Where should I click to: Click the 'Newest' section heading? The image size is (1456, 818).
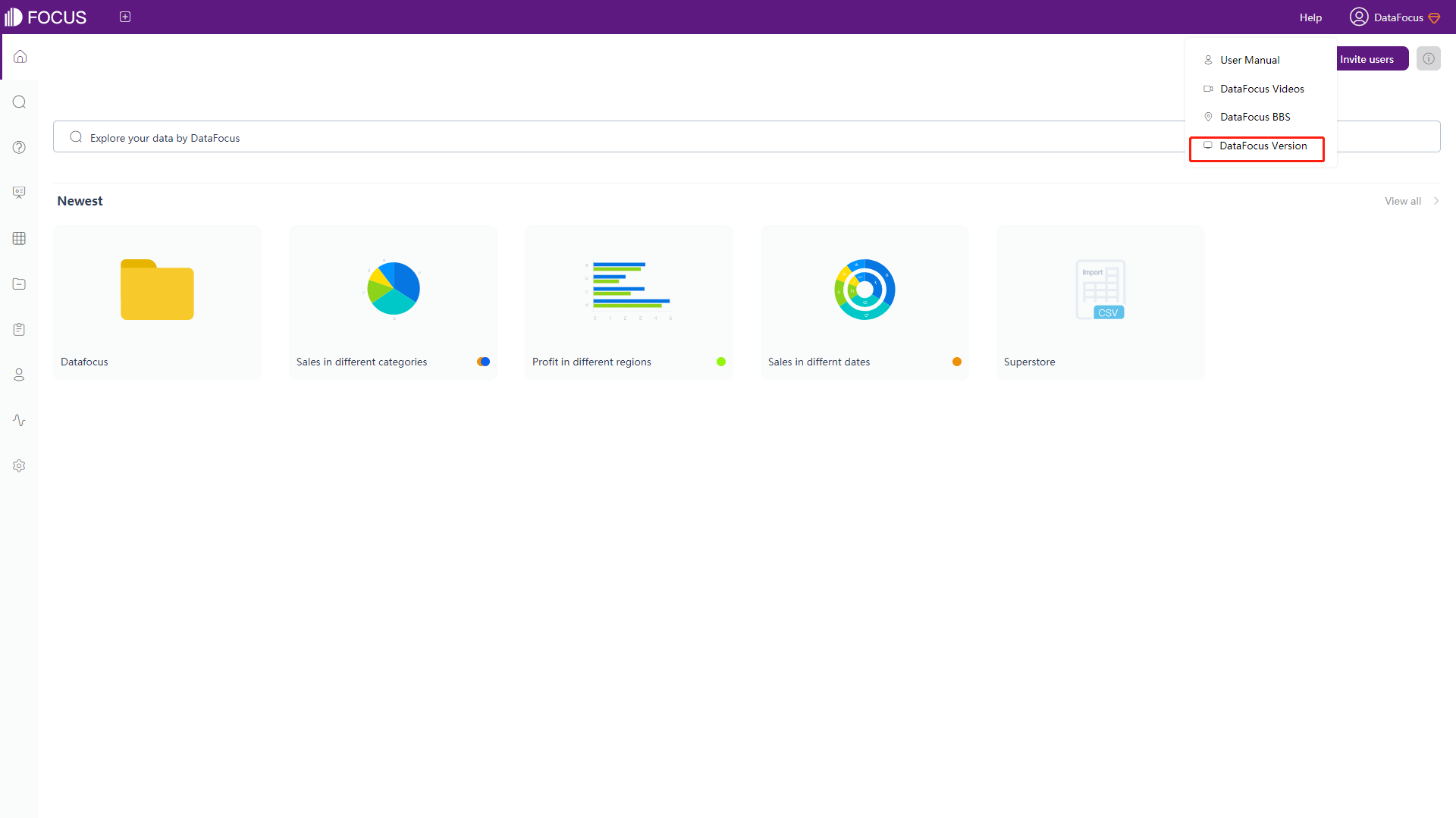pos(80,201)
